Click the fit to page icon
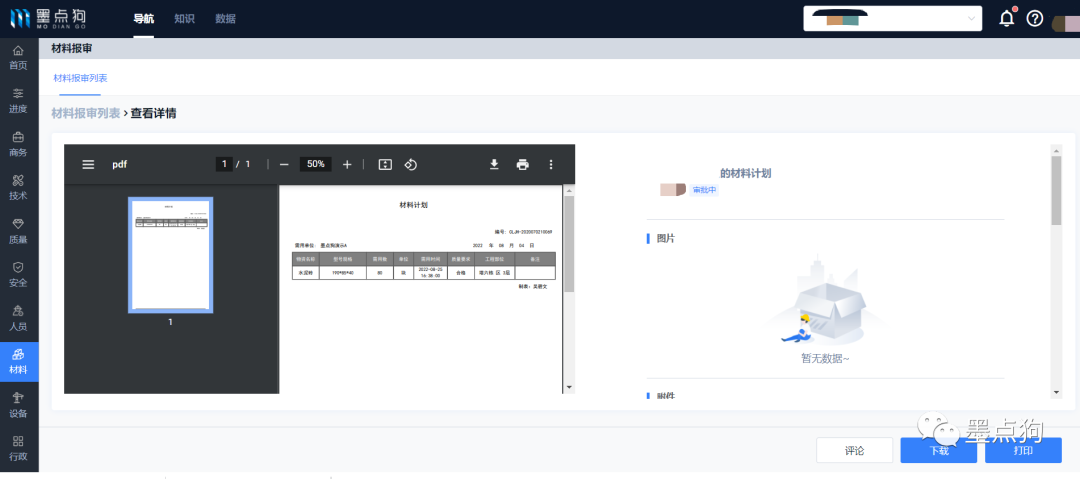 (x=385, y=165)
